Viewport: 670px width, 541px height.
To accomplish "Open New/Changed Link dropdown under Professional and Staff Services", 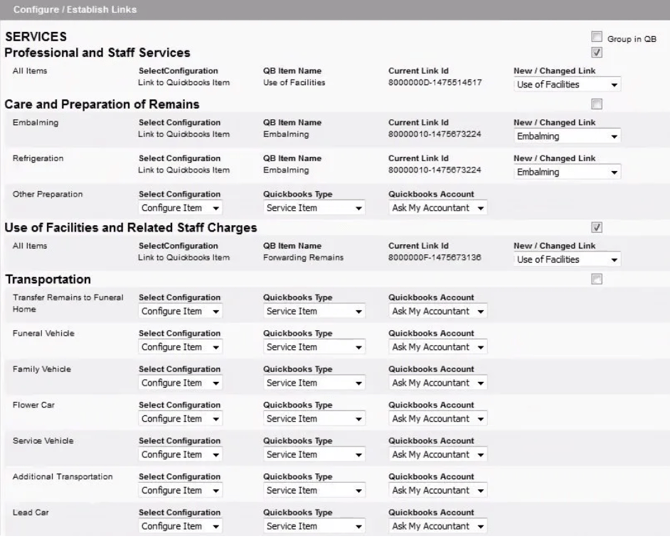I will (567, 85).
